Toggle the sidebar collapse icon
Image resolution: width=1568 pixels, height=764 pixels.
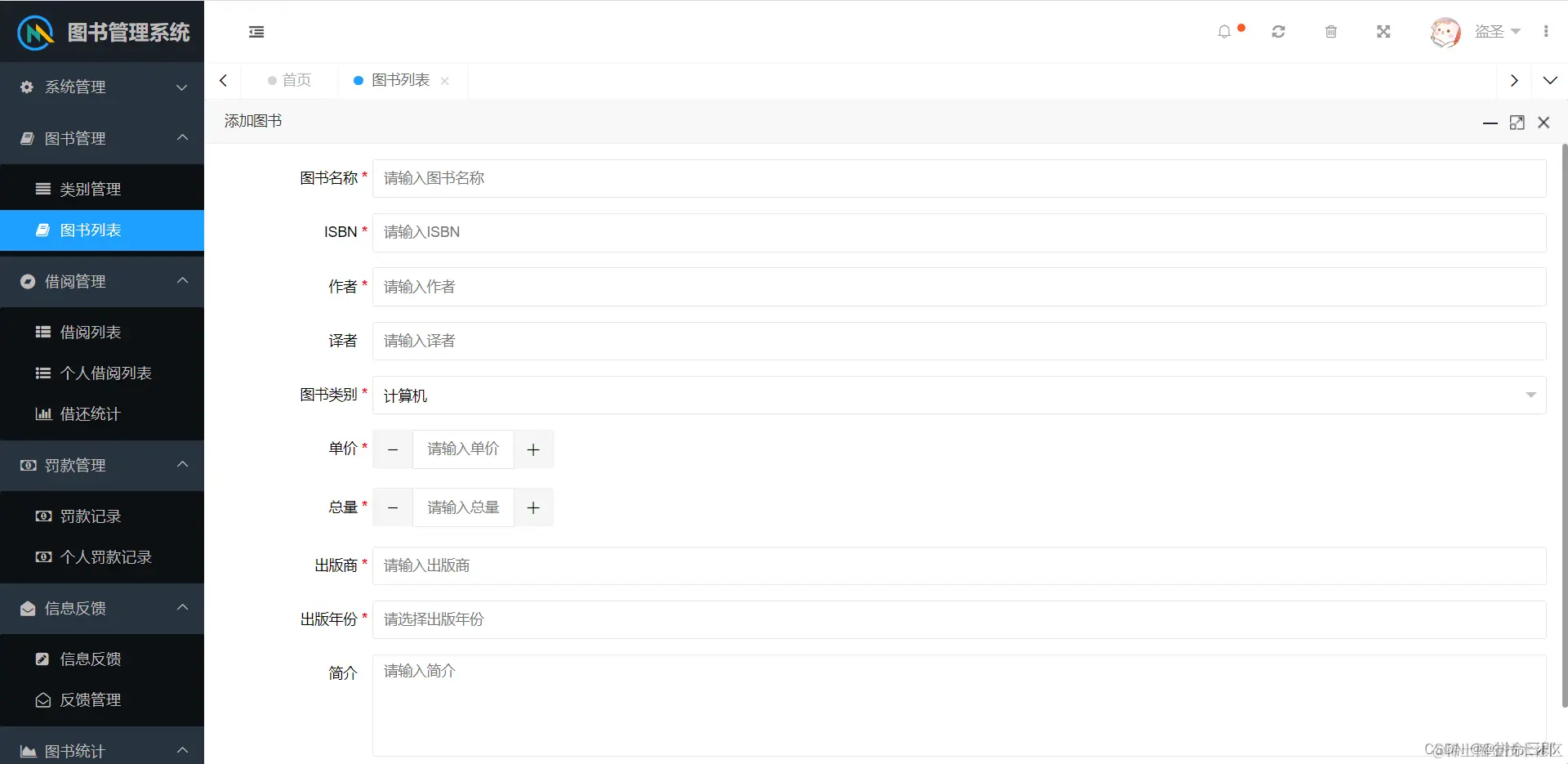point(256,32)
